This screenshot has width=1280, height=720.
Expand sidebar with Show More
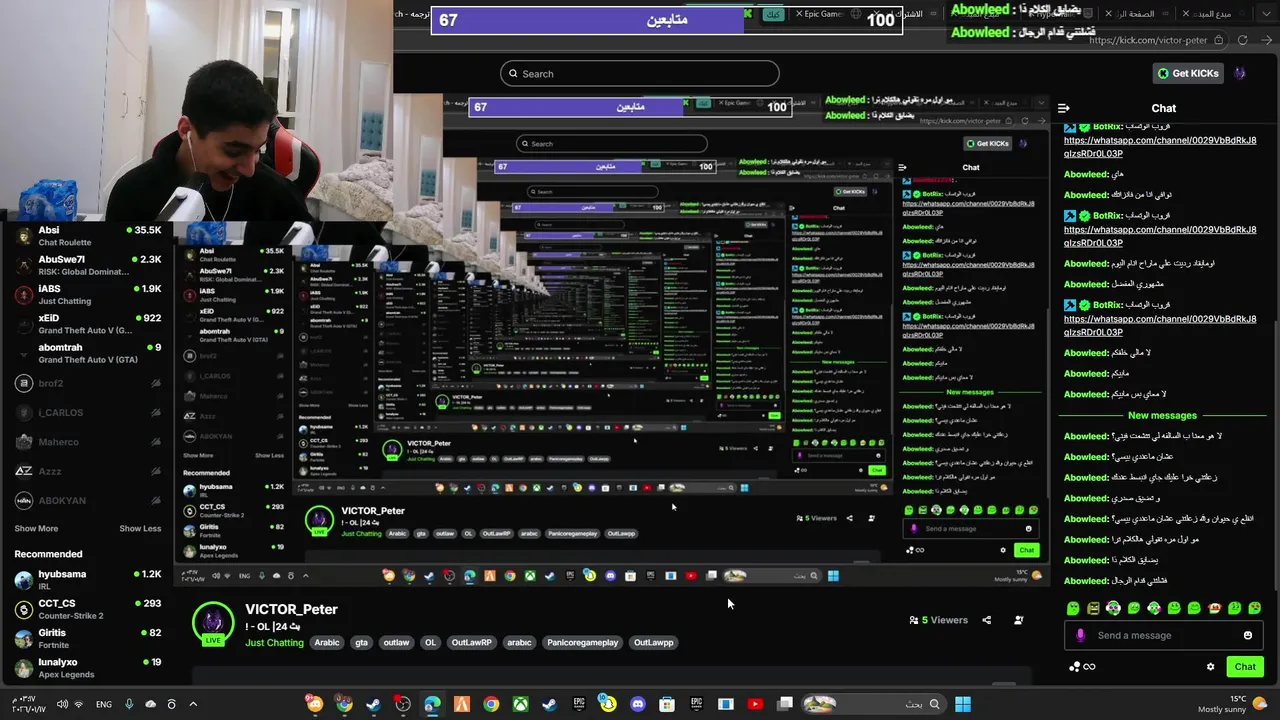coord(36,528)
